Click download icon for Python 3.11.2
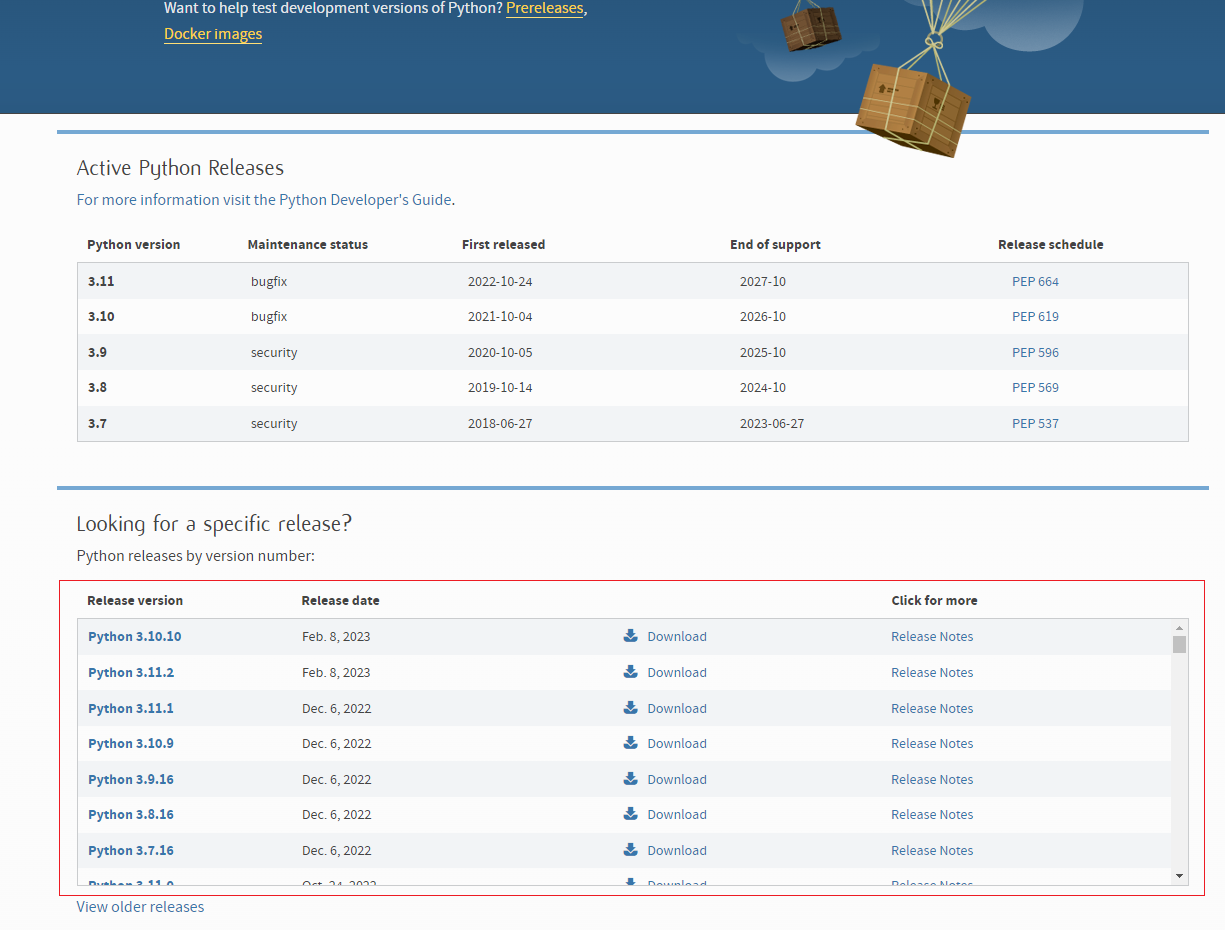 coord(630,672)
